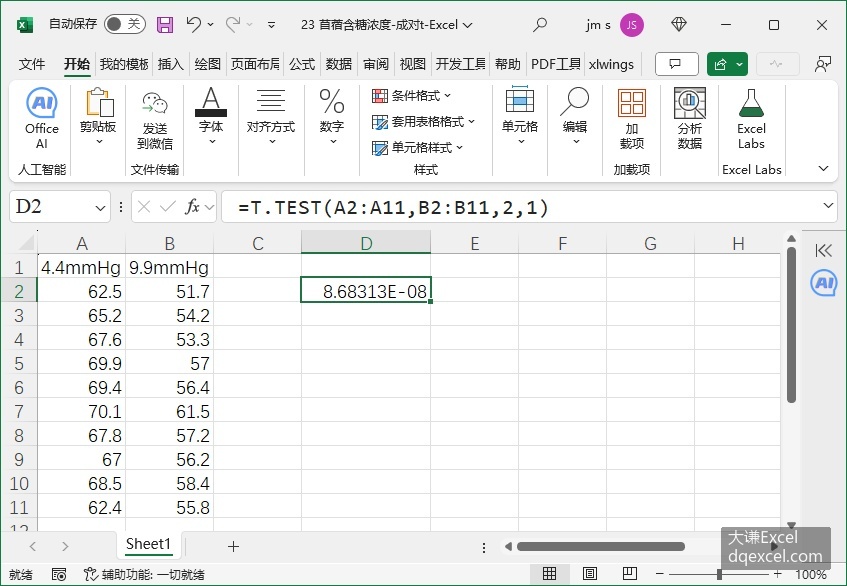
Task: Click the Insert Function fx icon
Action: tap(192, 206)
